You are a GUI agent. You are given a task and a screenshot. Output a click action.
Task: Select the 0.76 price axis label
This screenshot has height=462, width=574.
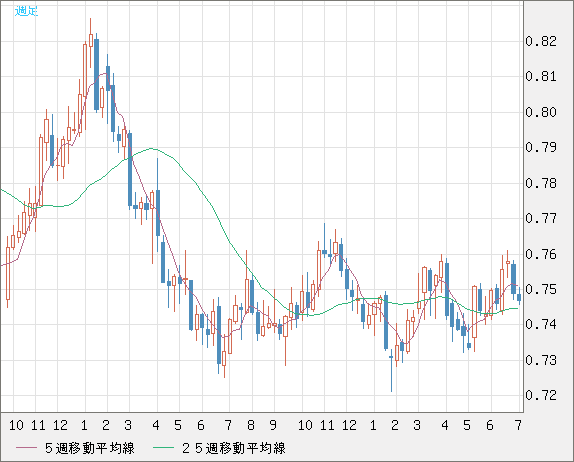[x=541, y=254]
